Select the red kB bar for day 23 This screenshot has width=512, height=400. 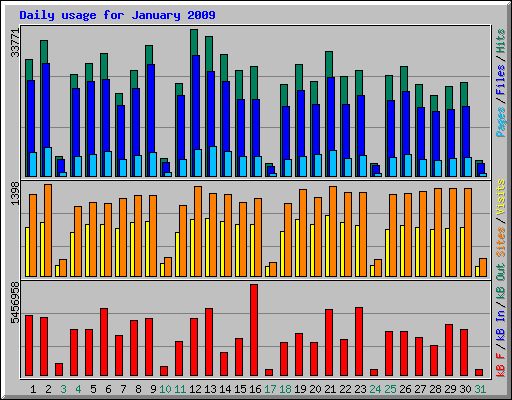coord(359,342)
